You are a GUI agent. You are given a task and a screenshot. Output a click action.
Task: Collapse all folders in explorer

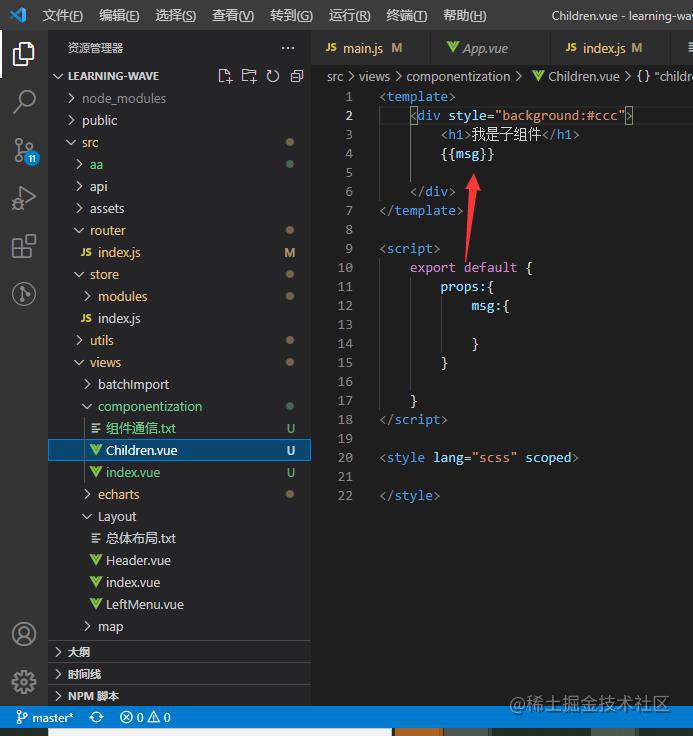coord(297,76)
